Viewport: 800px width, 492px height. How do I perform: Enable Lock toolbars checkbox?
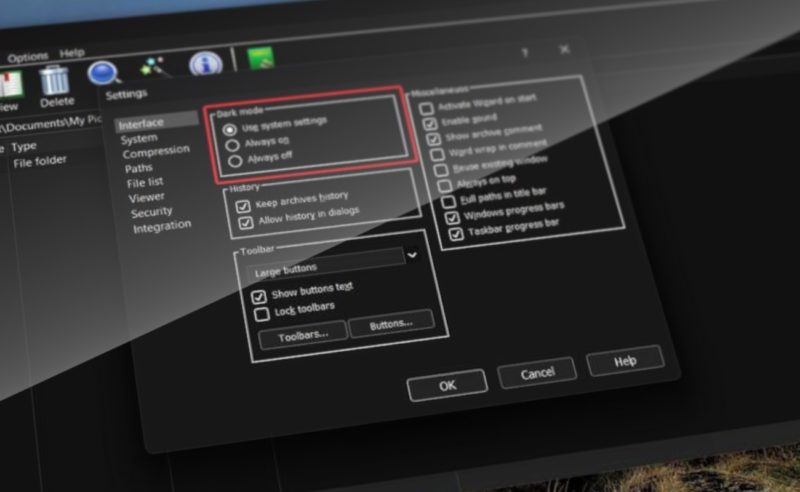click(x=262, y=314)
